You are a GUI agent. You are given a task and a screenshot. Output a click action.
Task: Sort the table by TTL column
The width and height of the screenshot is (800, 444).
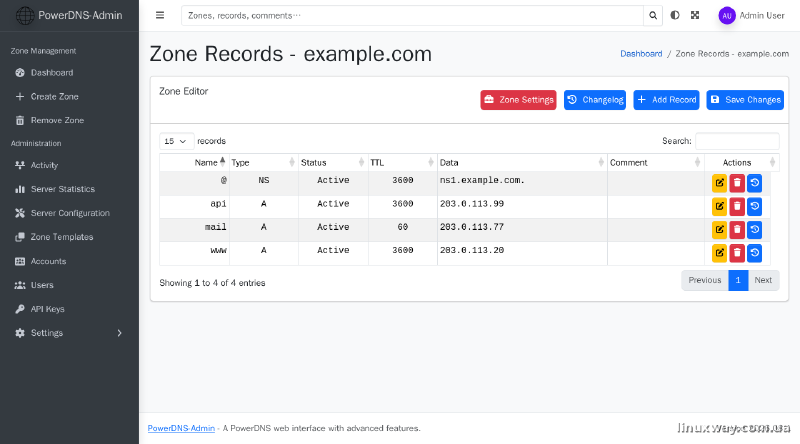403,163
